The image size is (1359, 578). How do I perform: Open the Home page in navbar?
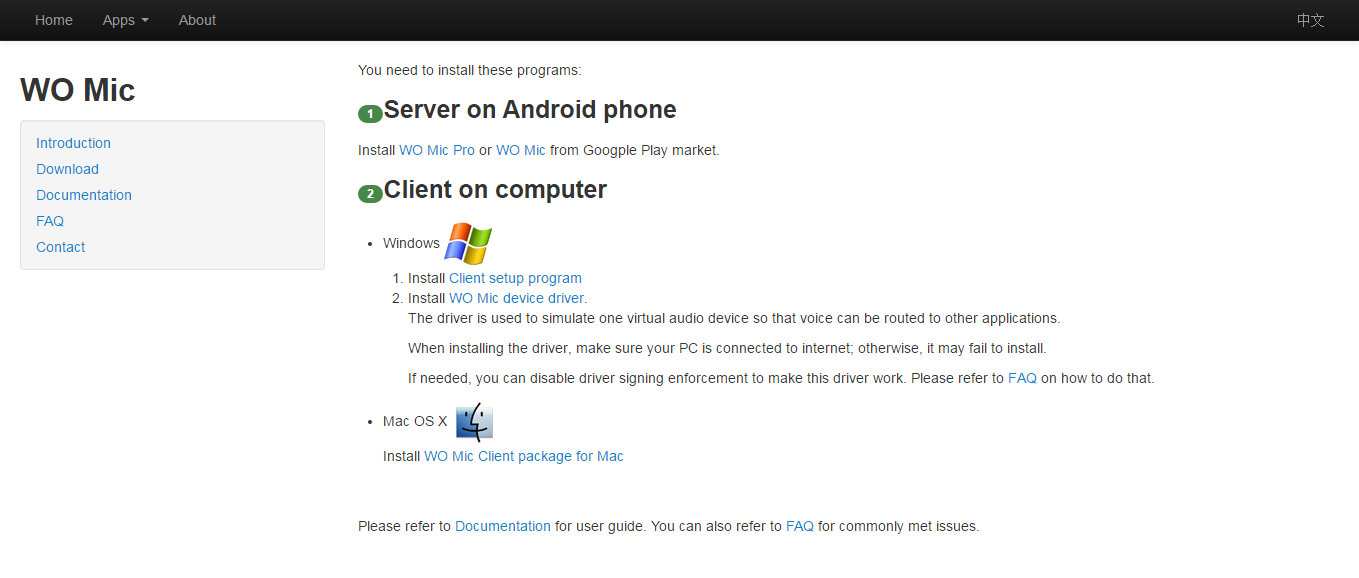point(54,20)
